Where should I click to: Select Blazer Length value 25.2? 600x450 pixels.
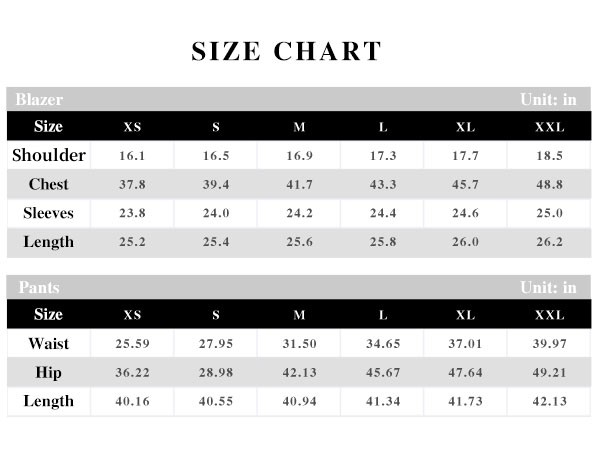132,242
